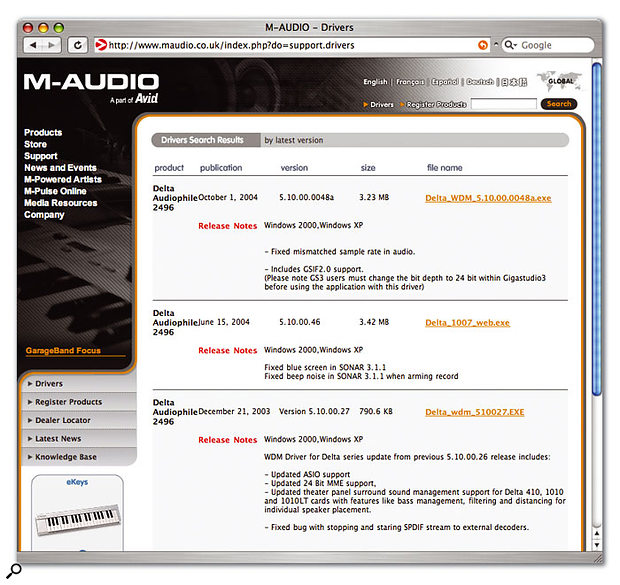Click the site search text box
The image size is (620, 585).
(503, 104)
